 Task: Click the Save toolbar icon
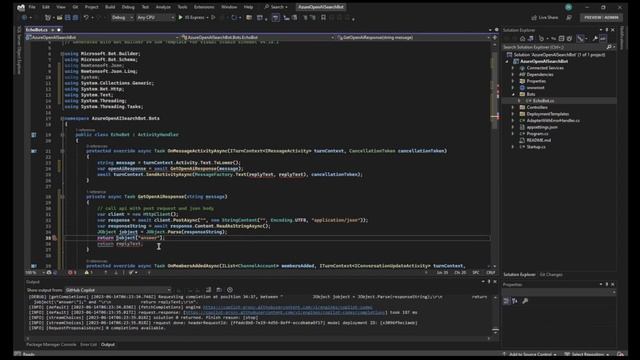tap(68, 18)
